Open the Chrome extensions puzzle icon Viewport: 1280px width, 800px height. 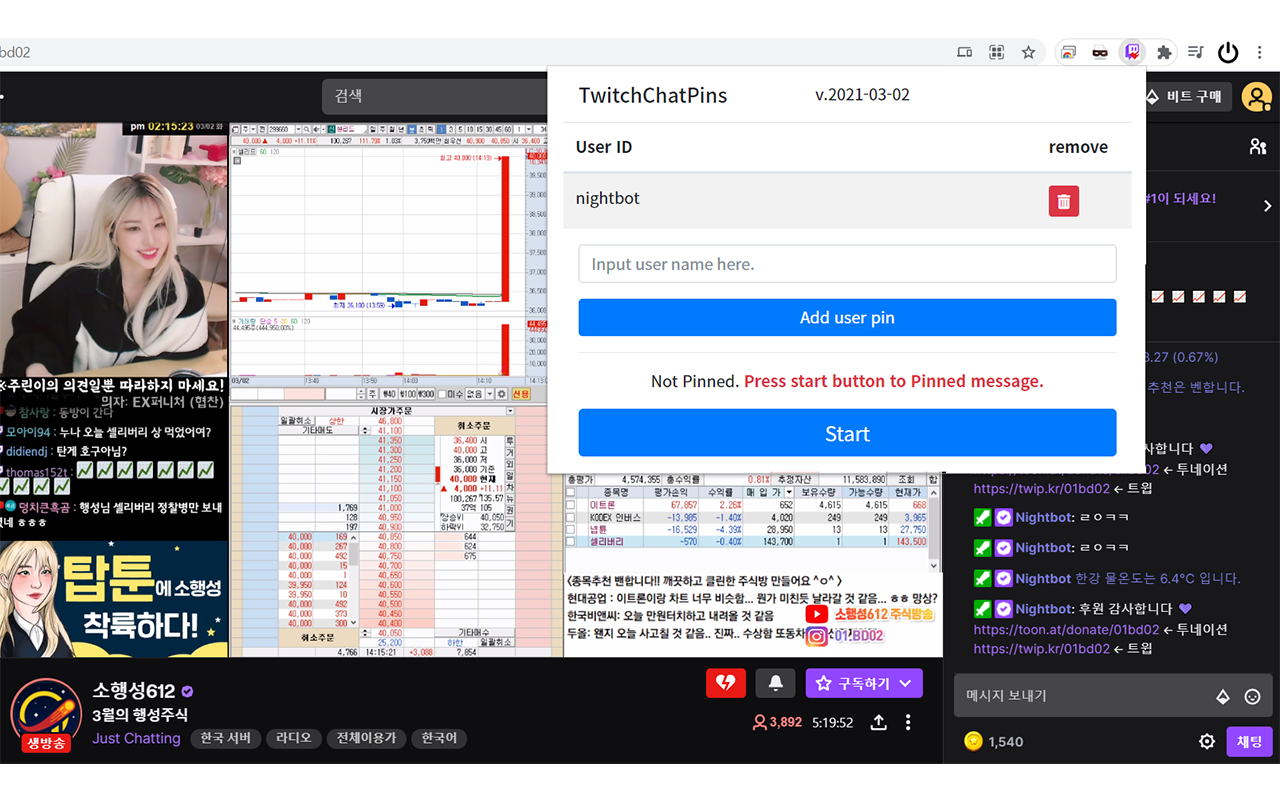pos(1164,52)
